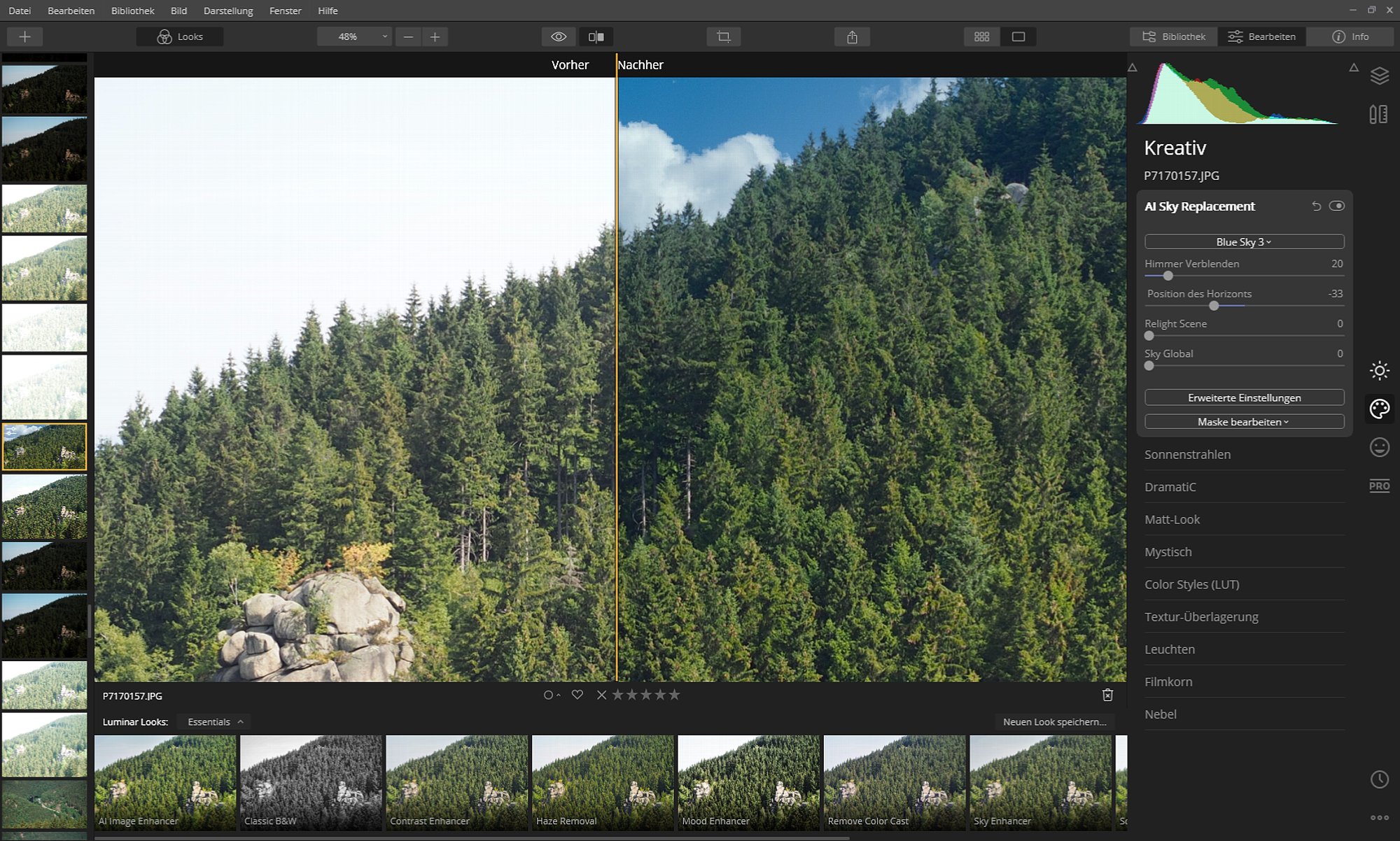The width and height of the screenshot is (1400, 841).
Task: Click the Position des Horizonts slider handle
Action: 1214,306
